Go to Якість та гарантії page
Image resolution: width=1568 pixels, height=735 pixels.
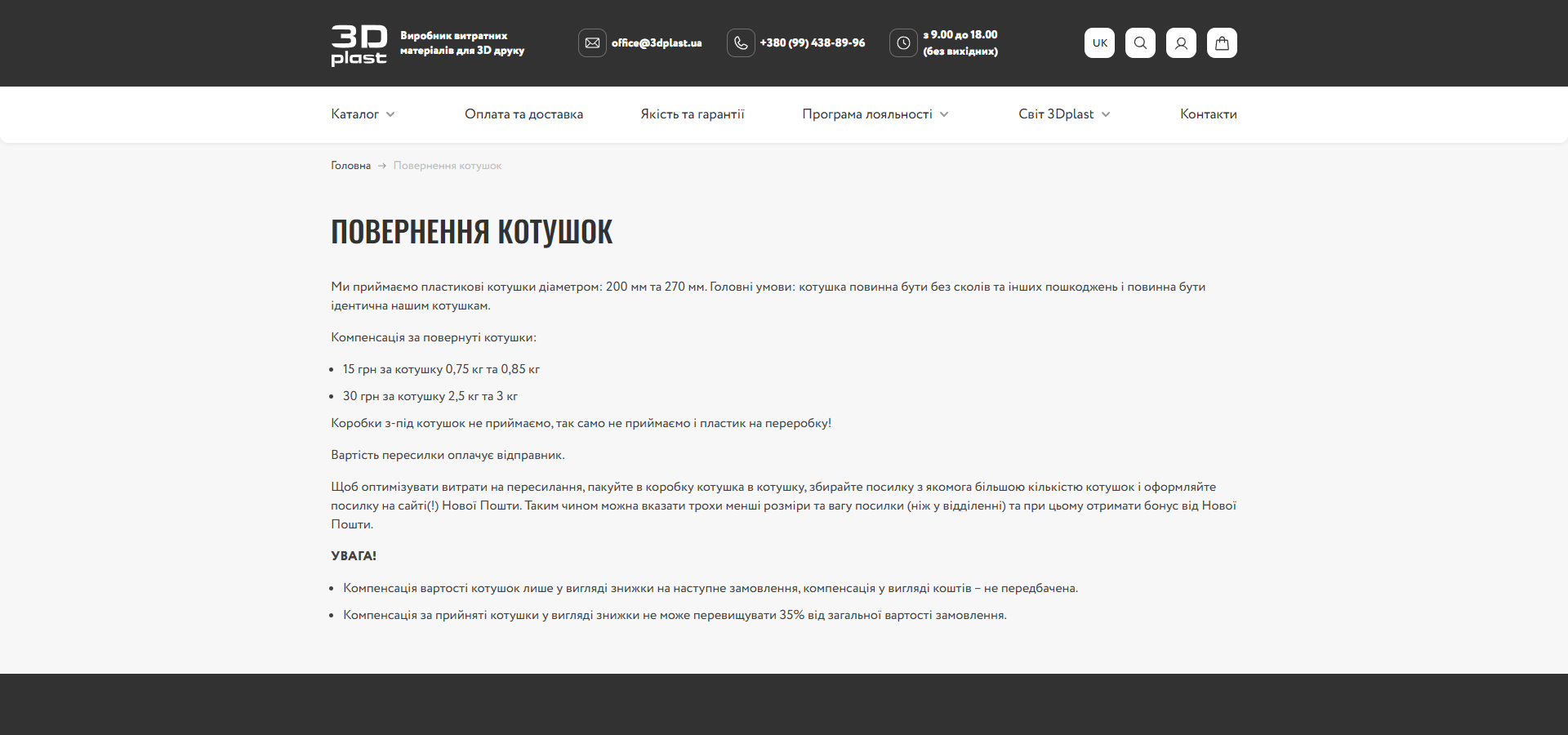[693, 114]
